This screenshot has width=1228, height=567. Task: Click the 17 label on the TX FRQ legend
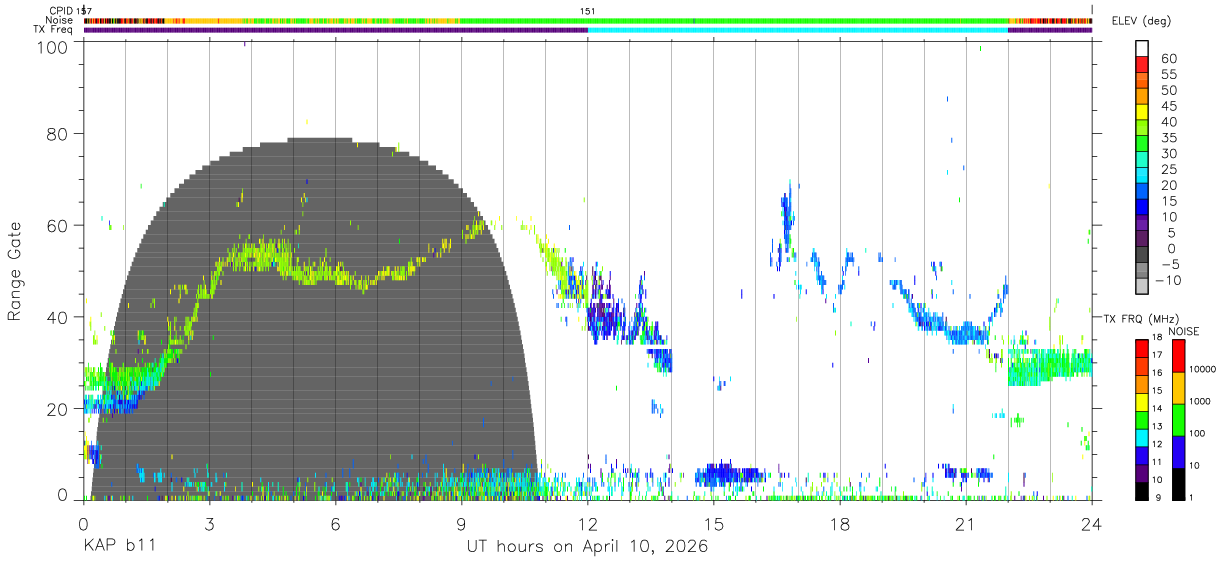pyautogui.click(x=1158, y=355)
